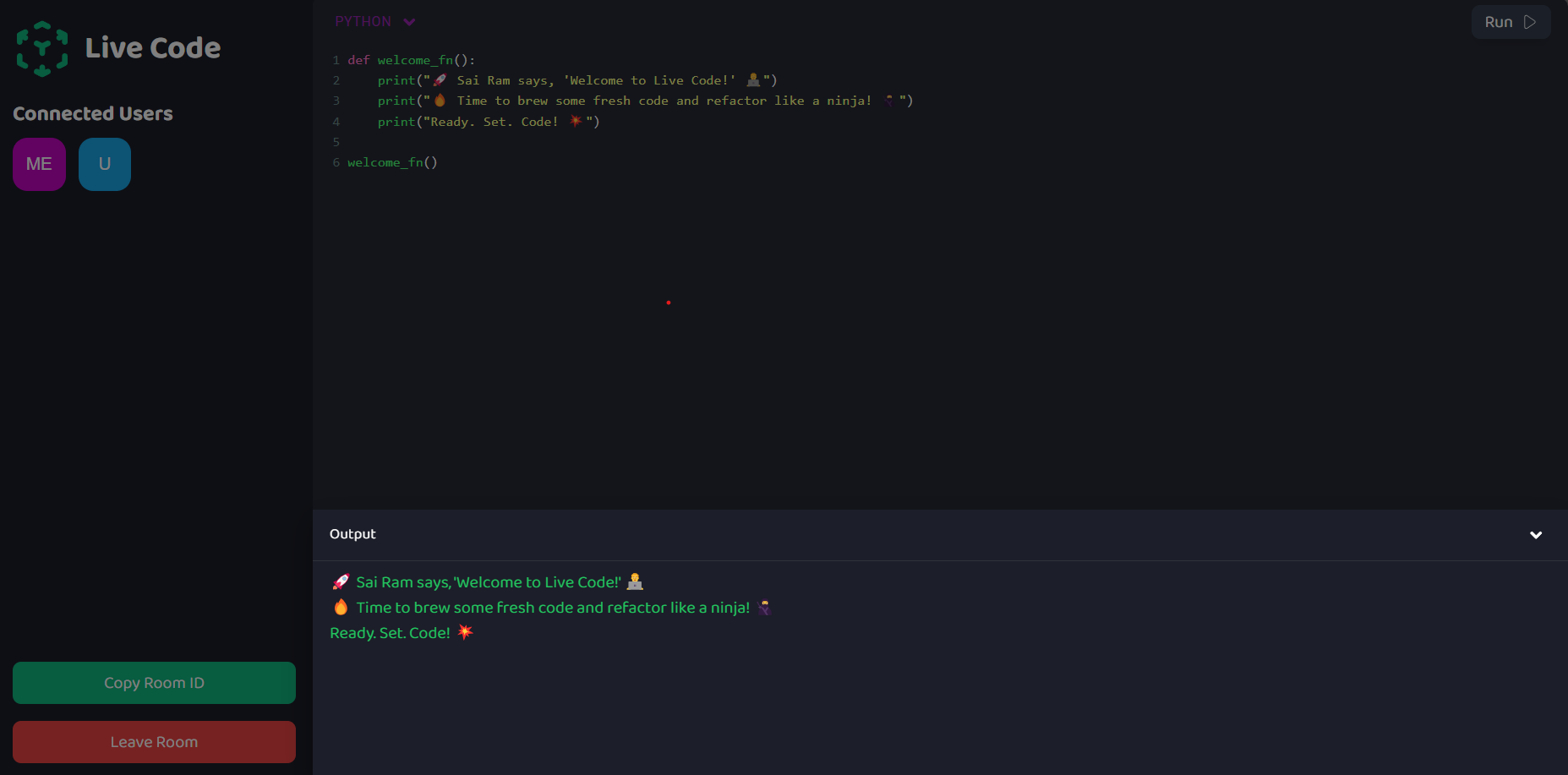Click the code line with Sai Ram says
The width and height of the screenshot is (1568, 775).
point(577,80)
